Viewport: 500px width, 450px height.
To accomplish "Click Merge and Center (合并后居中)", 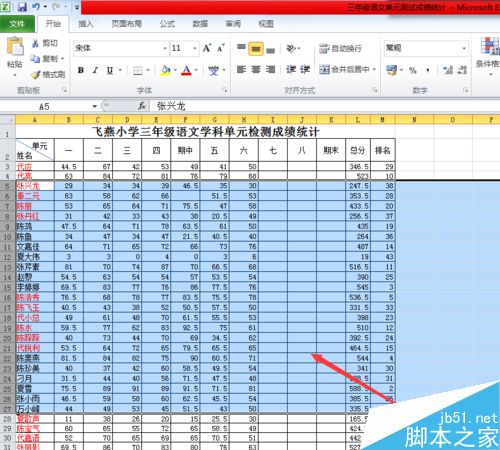I will click(344, 69).
